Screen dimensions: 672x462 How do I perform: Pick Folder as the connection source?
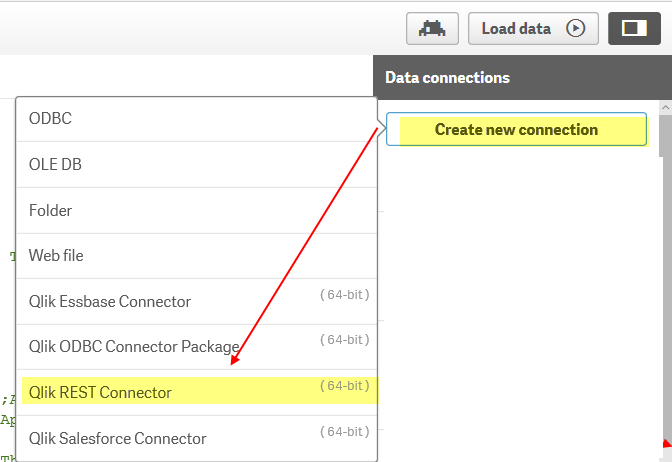pyautogui.click(x=50, y=211)
